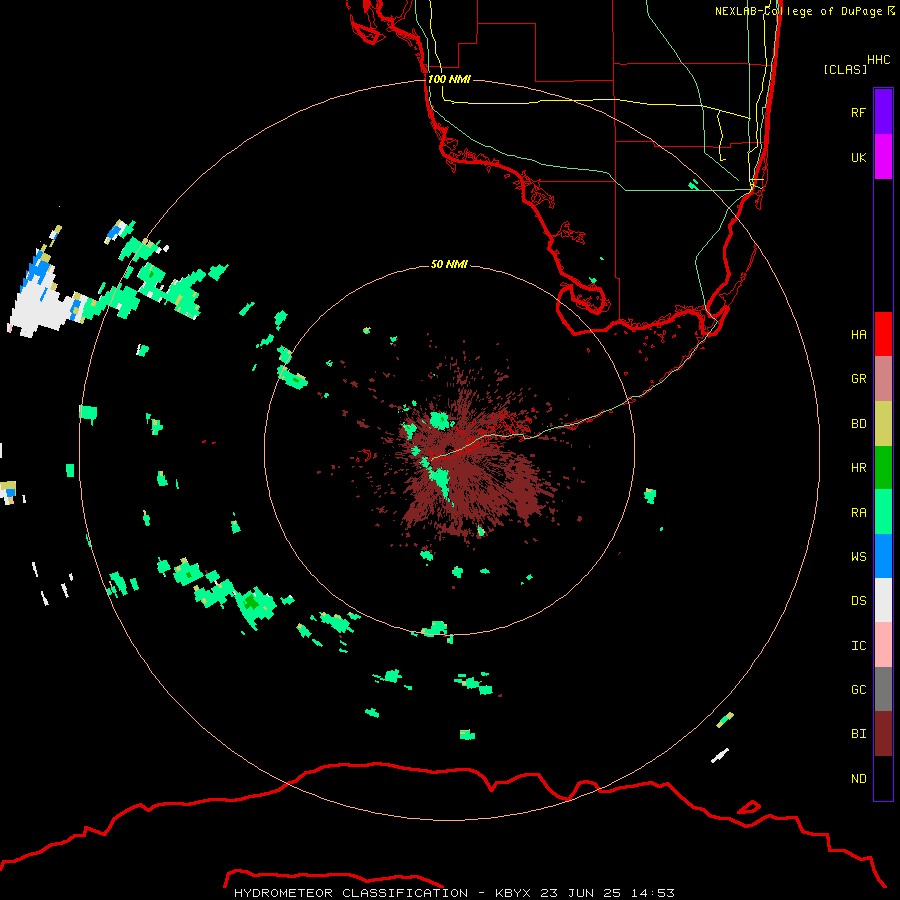Click the 14:53 timestamp
The width and height of the screenshot is (900, 900).
click(x=652, y=893)
